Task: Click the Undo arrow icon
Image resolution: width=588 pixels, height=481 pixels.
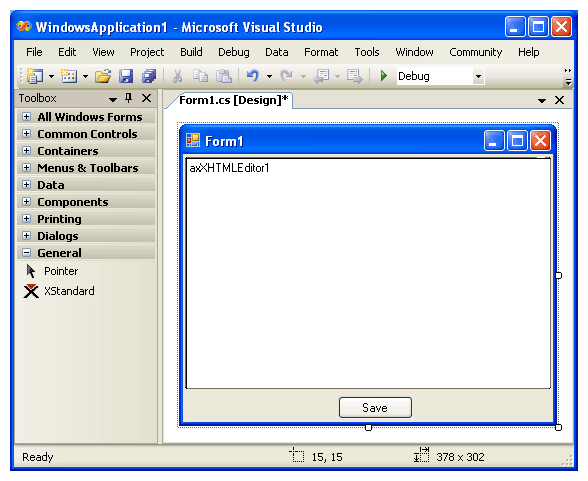Action: point(253,76)
